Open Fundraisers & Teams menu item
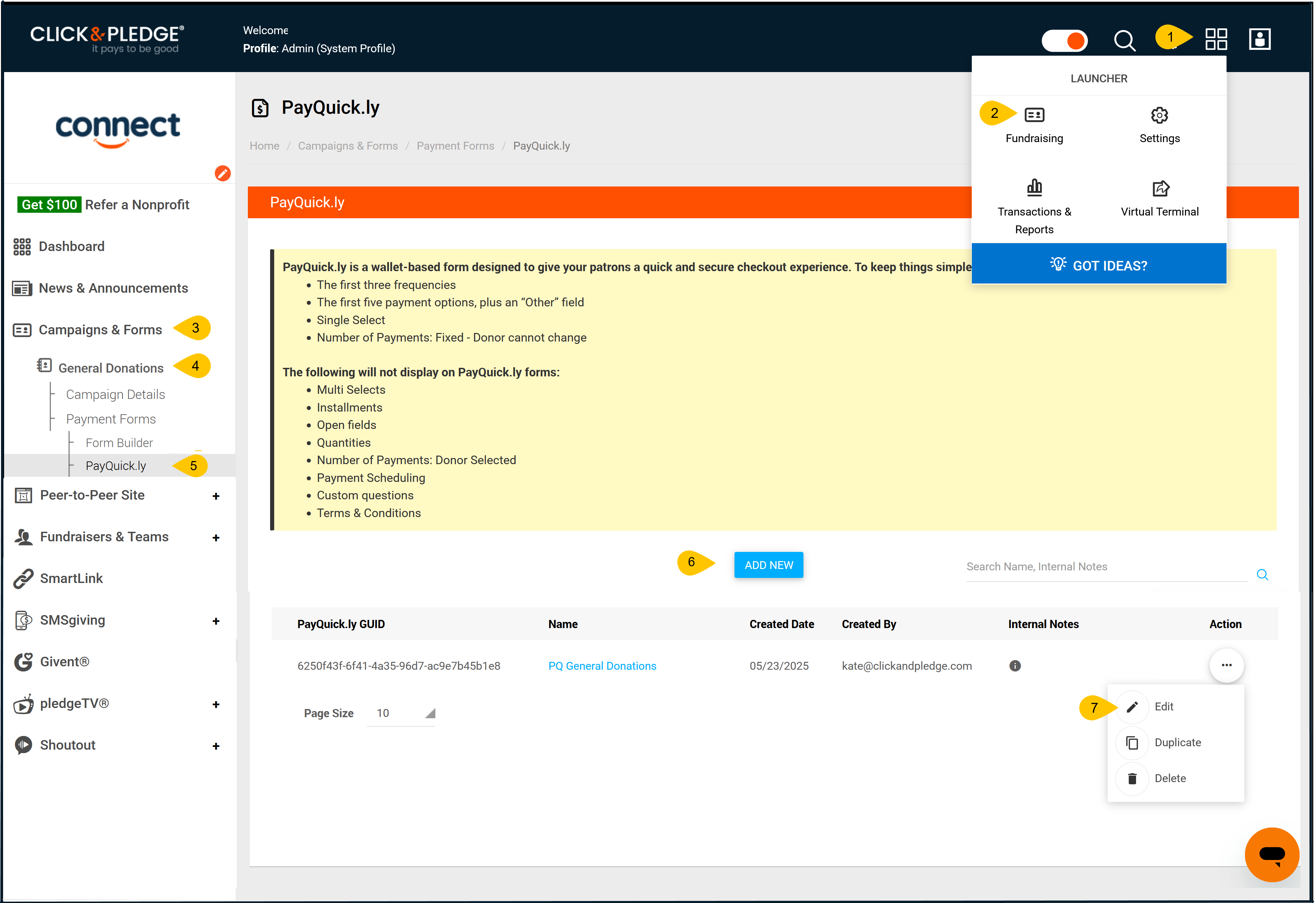 click(104, 537)
